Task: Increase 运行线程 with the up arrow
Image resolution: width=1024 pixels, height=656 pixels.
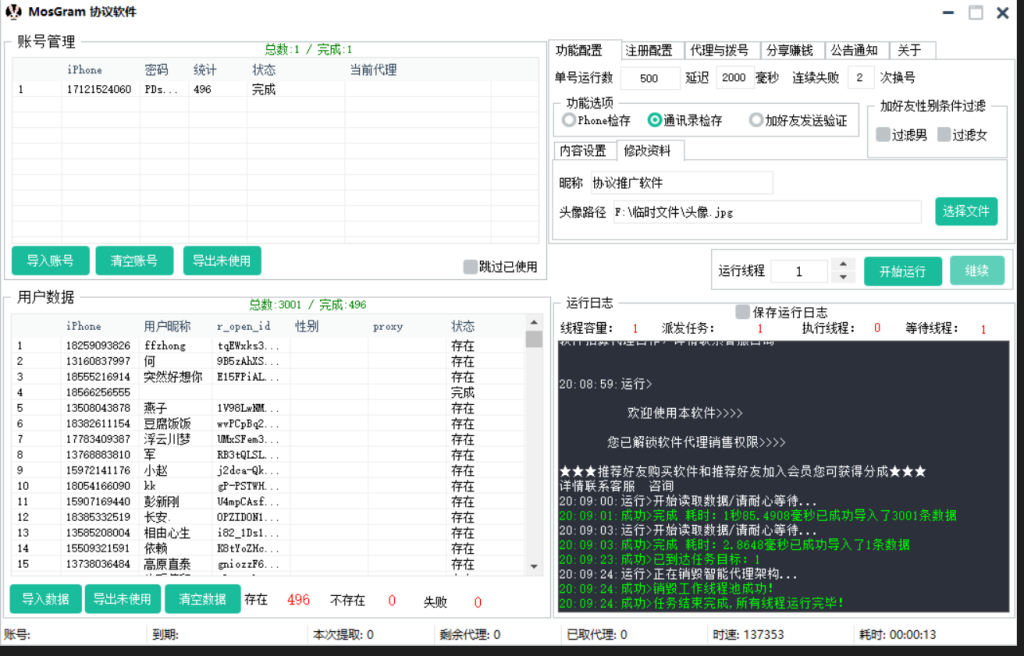Action: coord(843,265)
